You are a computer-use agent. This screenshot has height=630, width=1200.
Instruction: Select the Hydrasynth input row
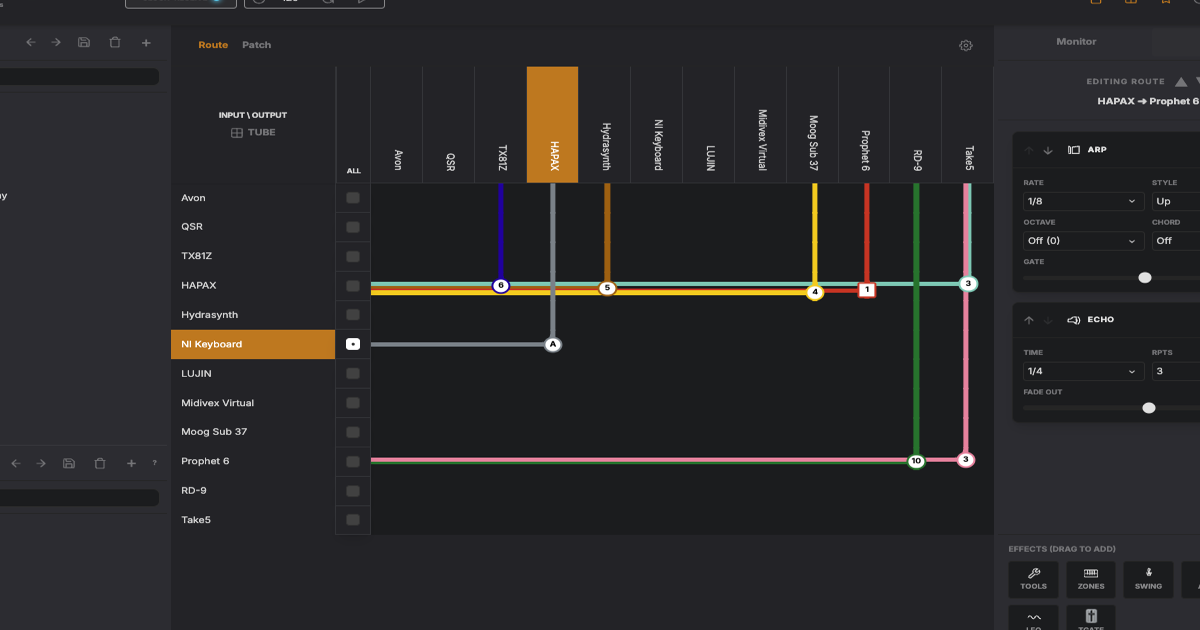pyautogui.click(x=253, y=315)
